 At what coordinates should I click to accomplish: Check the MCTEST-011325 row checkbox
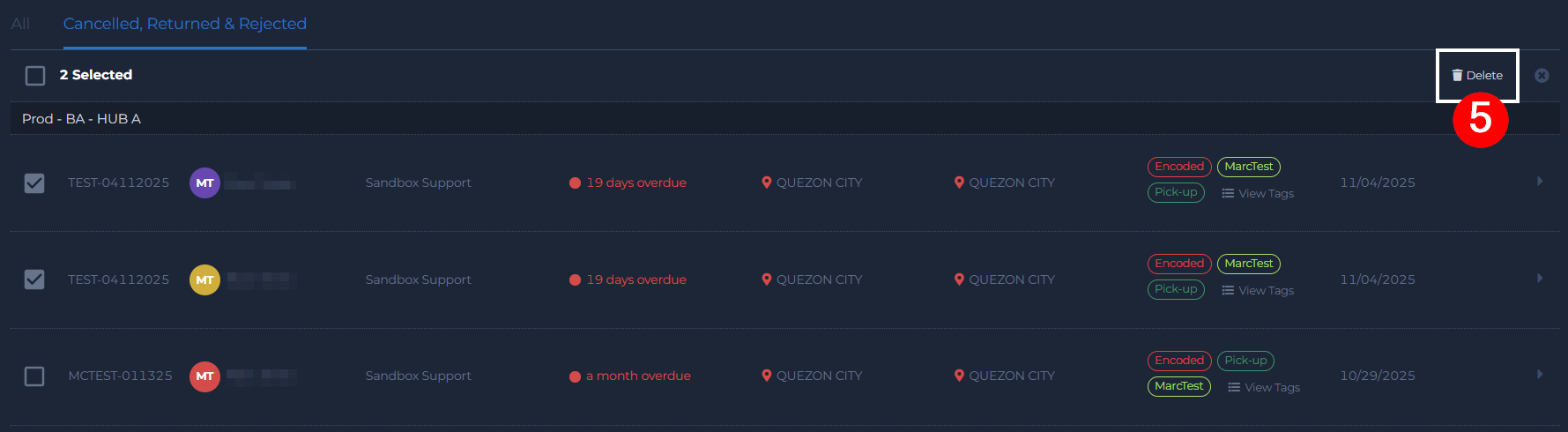point(34,376)
